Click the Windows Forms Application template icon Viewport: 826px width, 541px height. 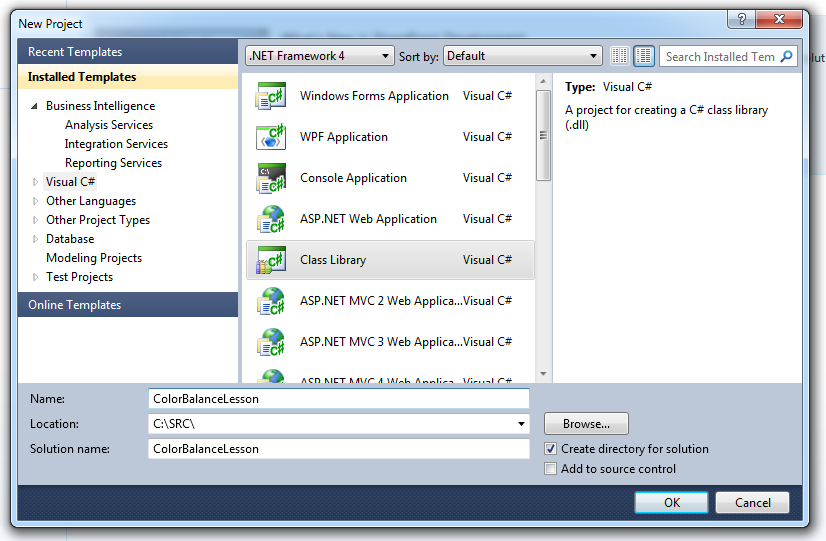(271, 96)
